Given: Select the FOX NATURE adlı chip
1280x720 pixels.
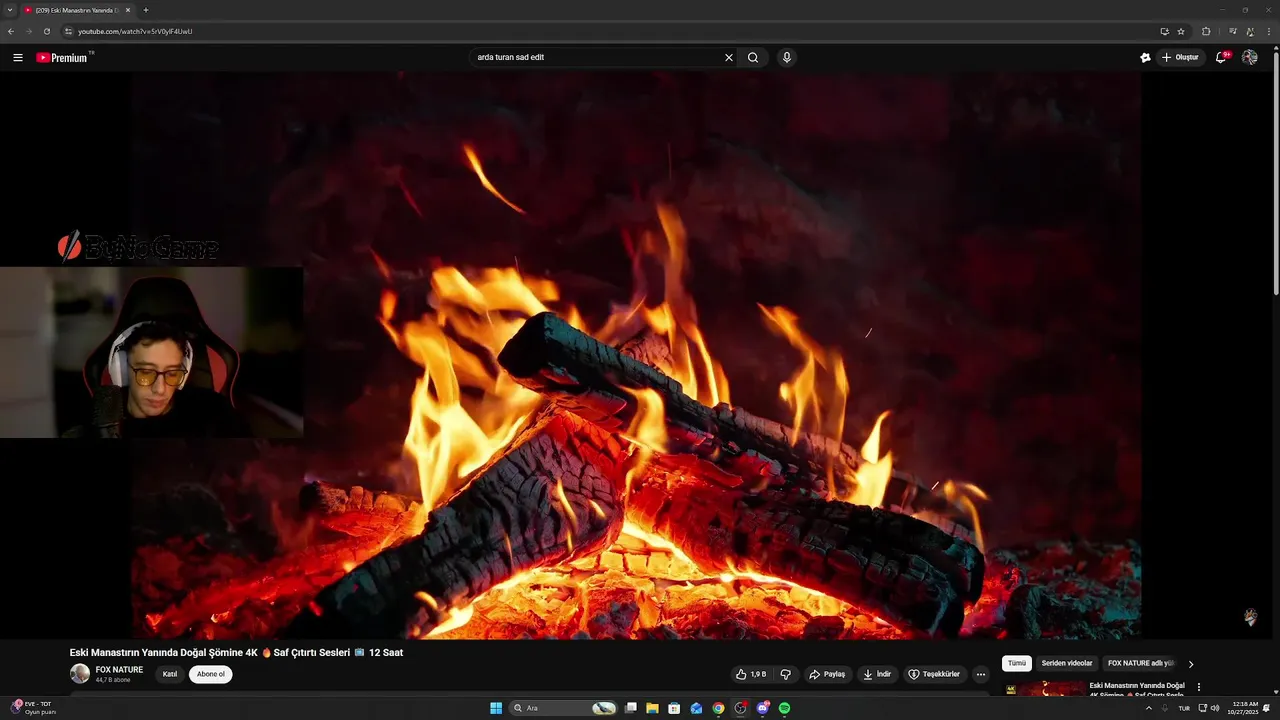Looking at the screenshot, I should (1140, 663).
